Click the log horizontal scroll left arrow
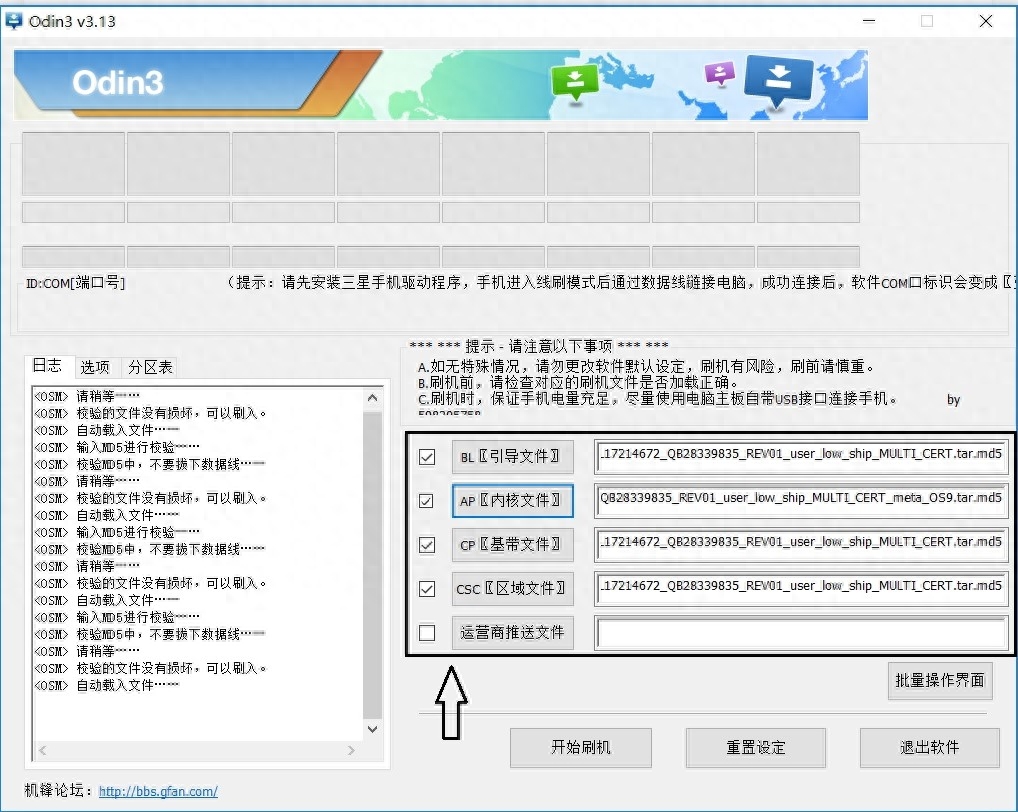The width and height of the screenshot is (1018, 812). pos(43,750)
